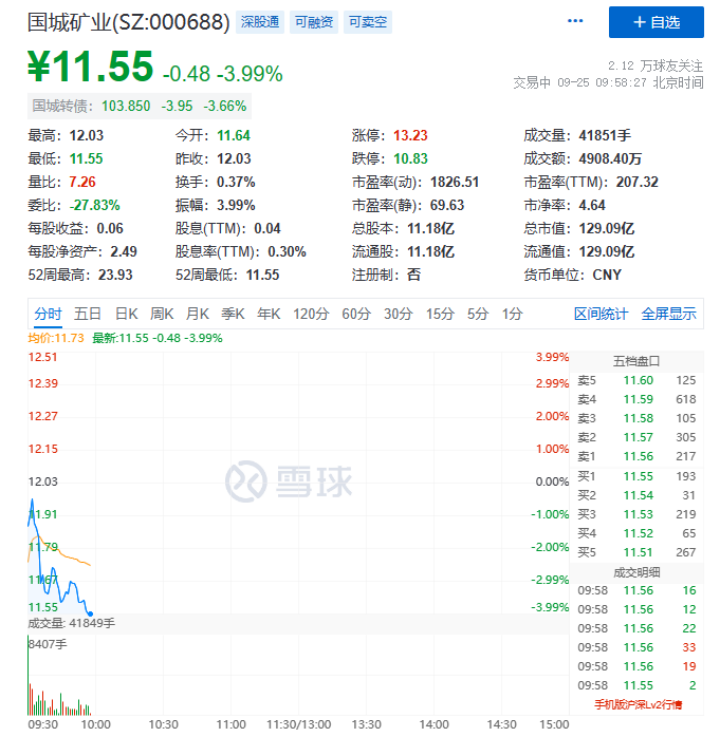Click the 卖1 order row at 11.56
This screenshot has height=737, width=720.
[x=636, y=456]
